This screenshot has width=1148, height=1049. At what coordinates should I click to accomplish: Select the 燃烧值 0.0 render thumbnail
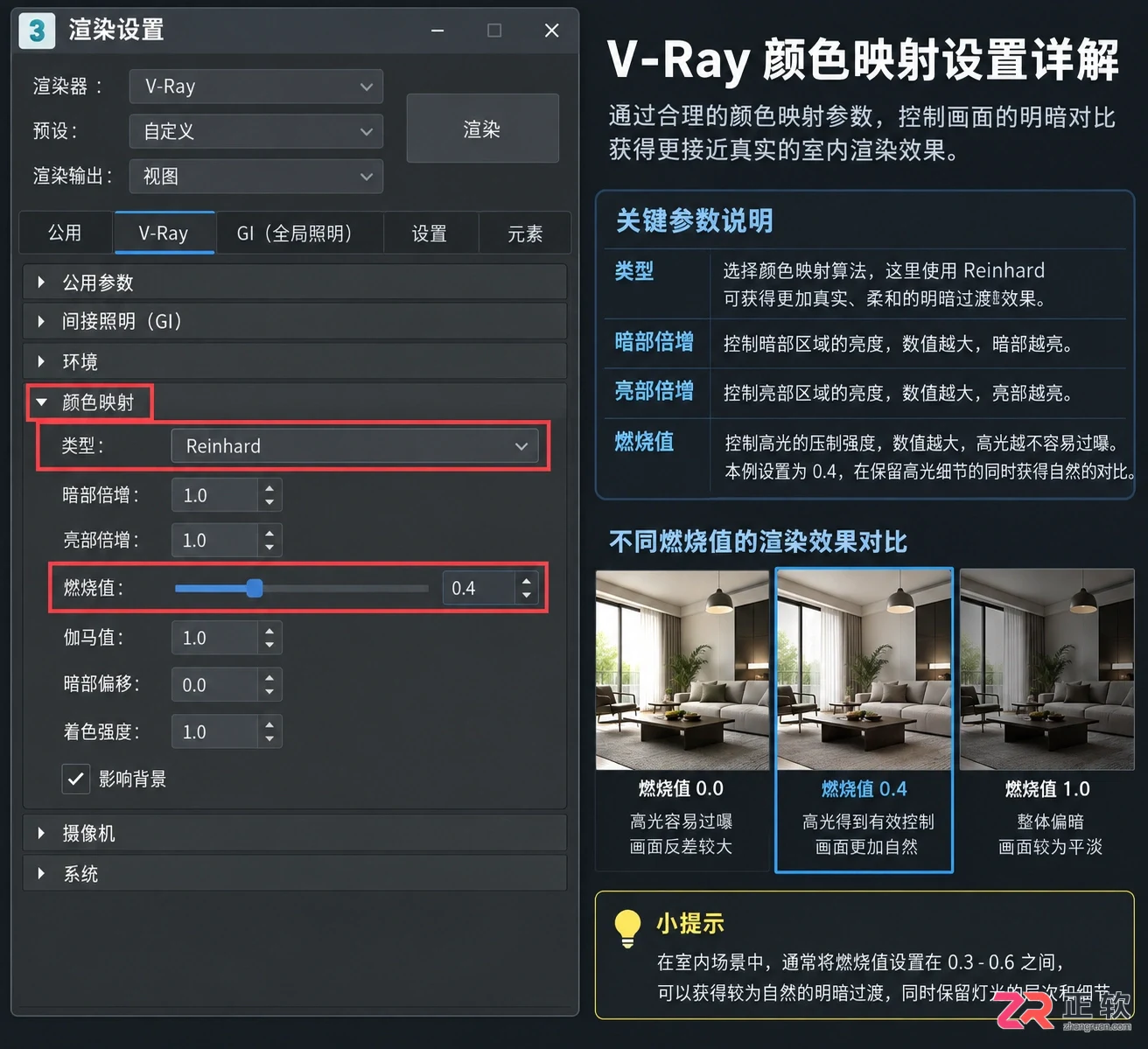pyautogui.click(x=682, y=670)
